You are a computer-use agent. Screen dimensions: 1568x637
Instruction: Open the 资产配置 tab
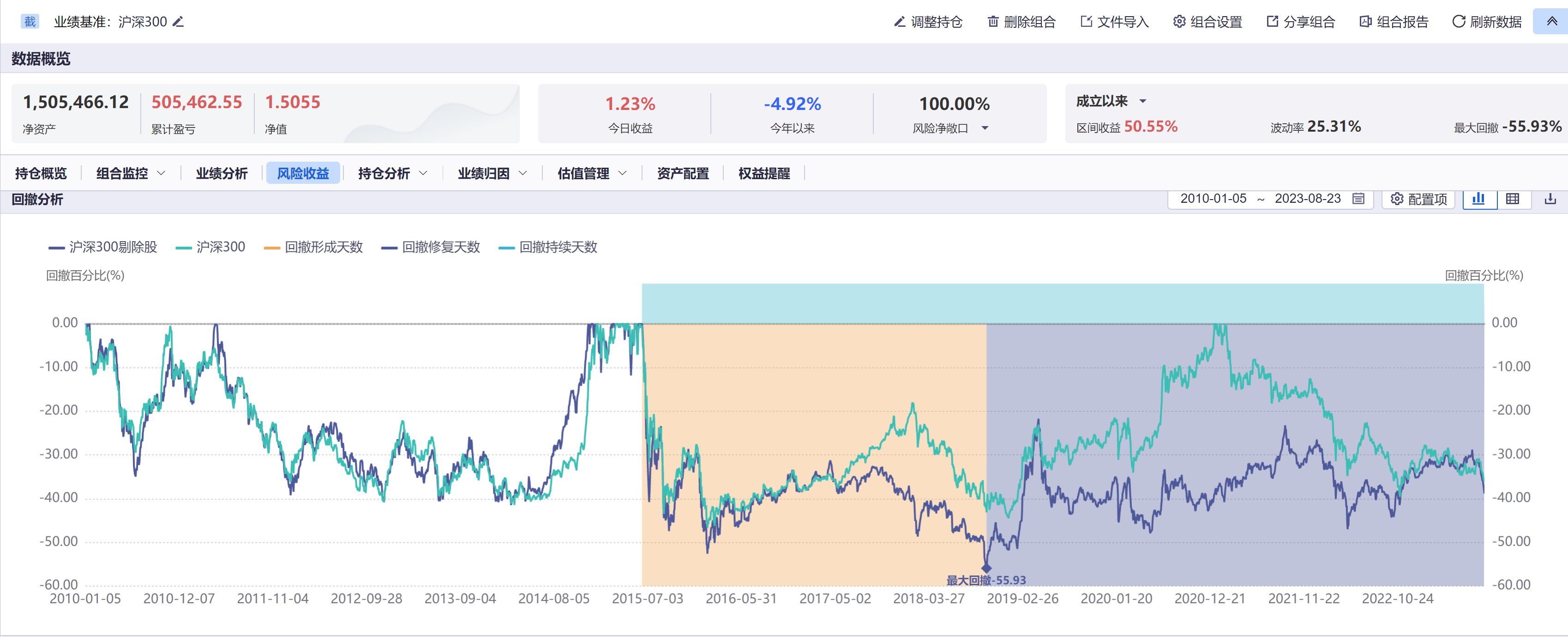coord(682,174)
